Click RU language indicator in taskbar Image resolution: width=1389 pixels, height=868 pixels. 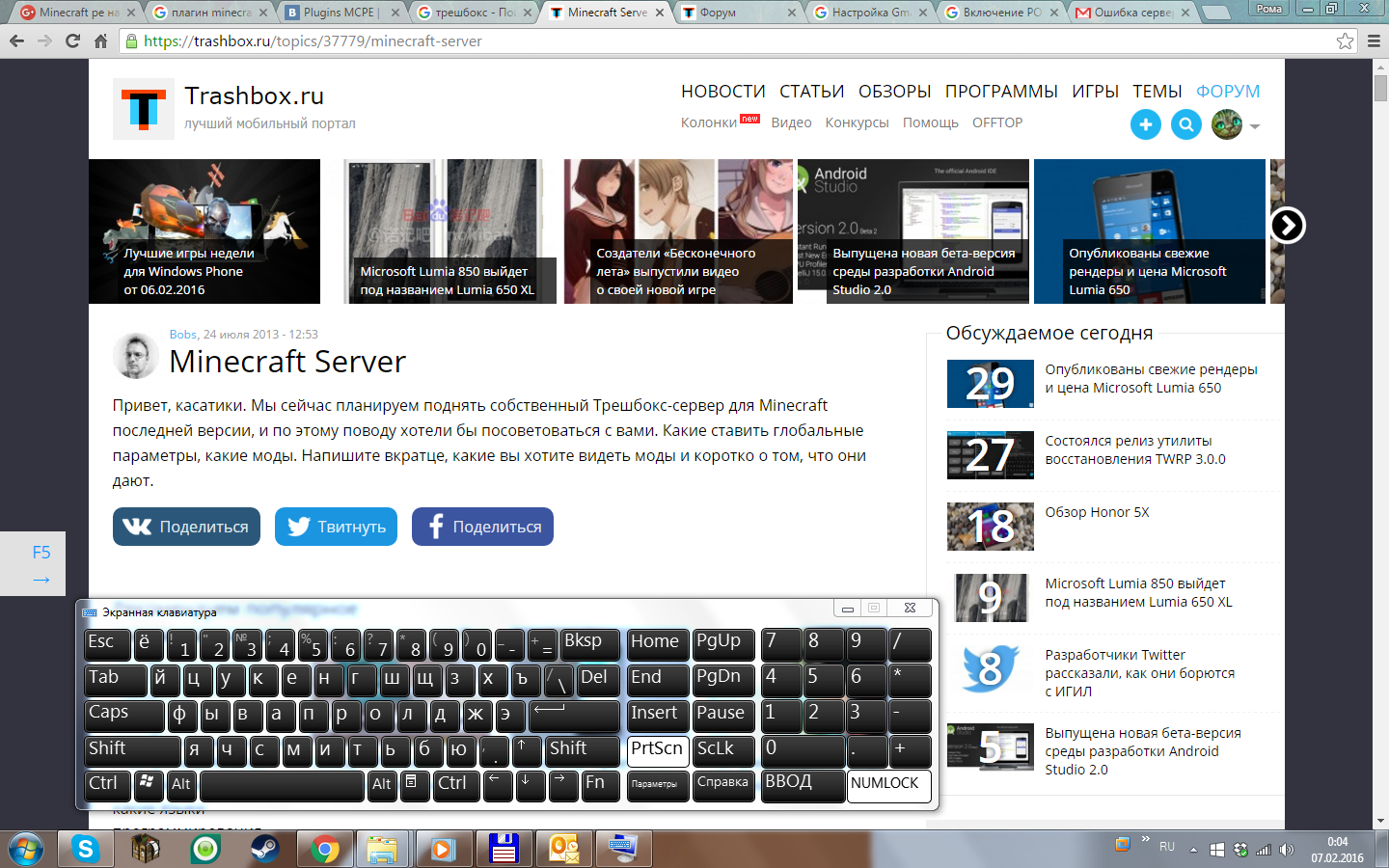pos(1167,847)
